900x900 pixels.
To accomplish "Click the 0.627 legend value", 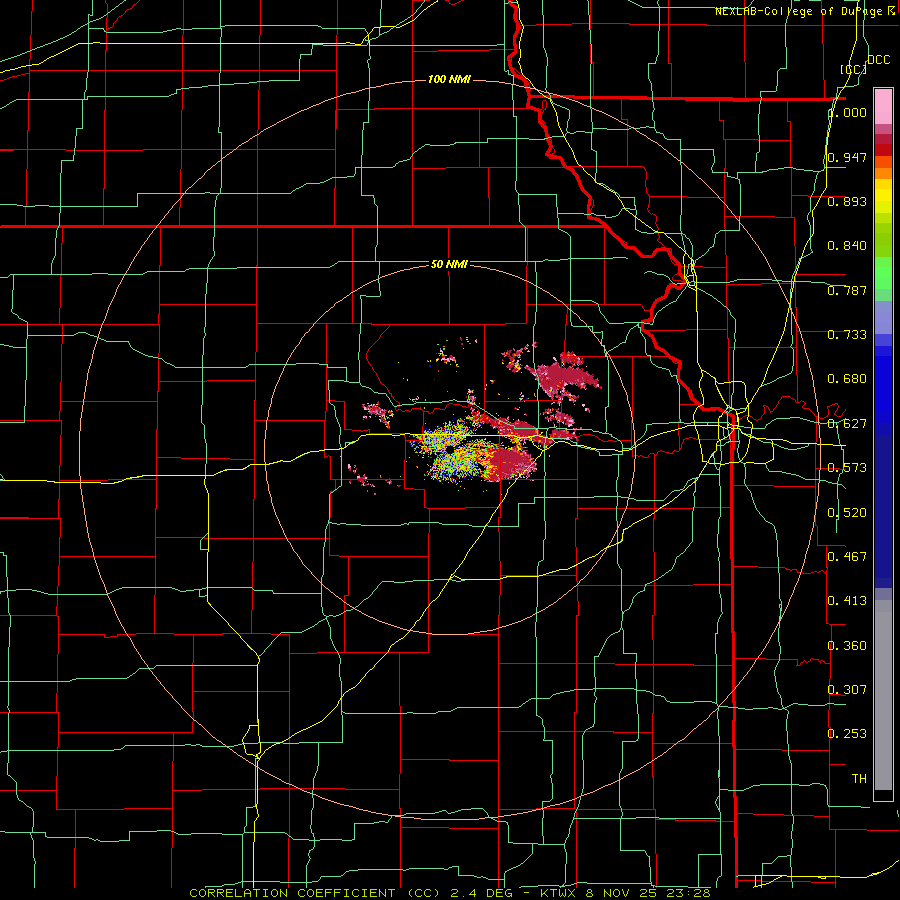I will click(847, 424).
